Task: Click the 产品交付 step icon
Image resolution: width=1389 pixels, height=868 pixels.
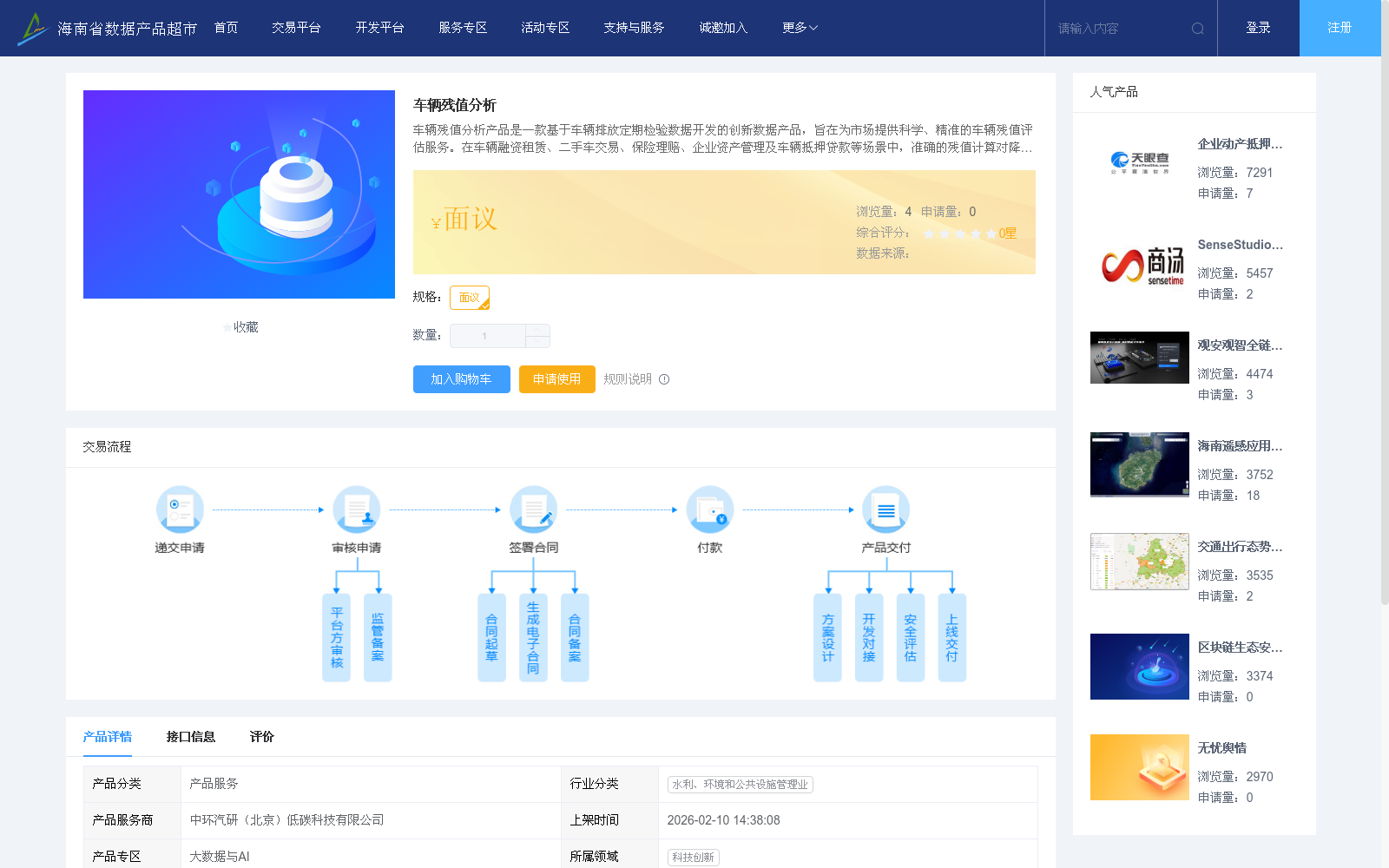Action: 886,510
